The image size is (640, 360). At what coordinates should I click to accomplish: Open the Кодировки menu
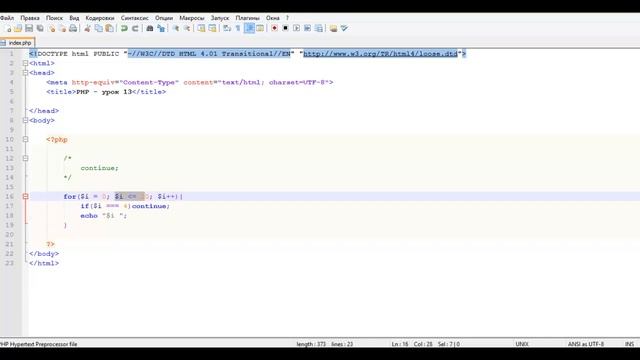(100, 18)
